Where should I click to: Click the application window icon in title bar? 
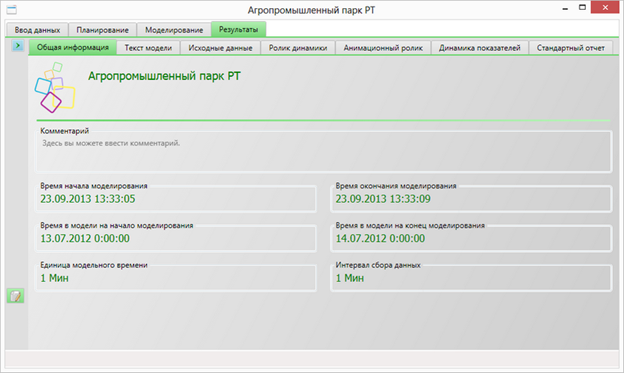[12, 10]
